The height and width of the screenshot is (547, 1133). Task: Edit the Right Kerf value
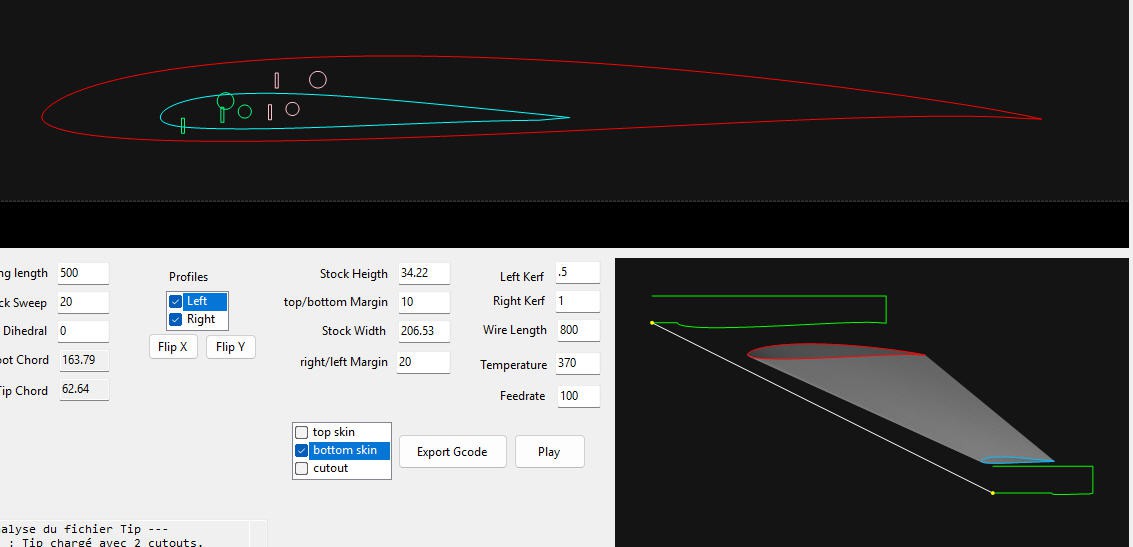(577, 301)
